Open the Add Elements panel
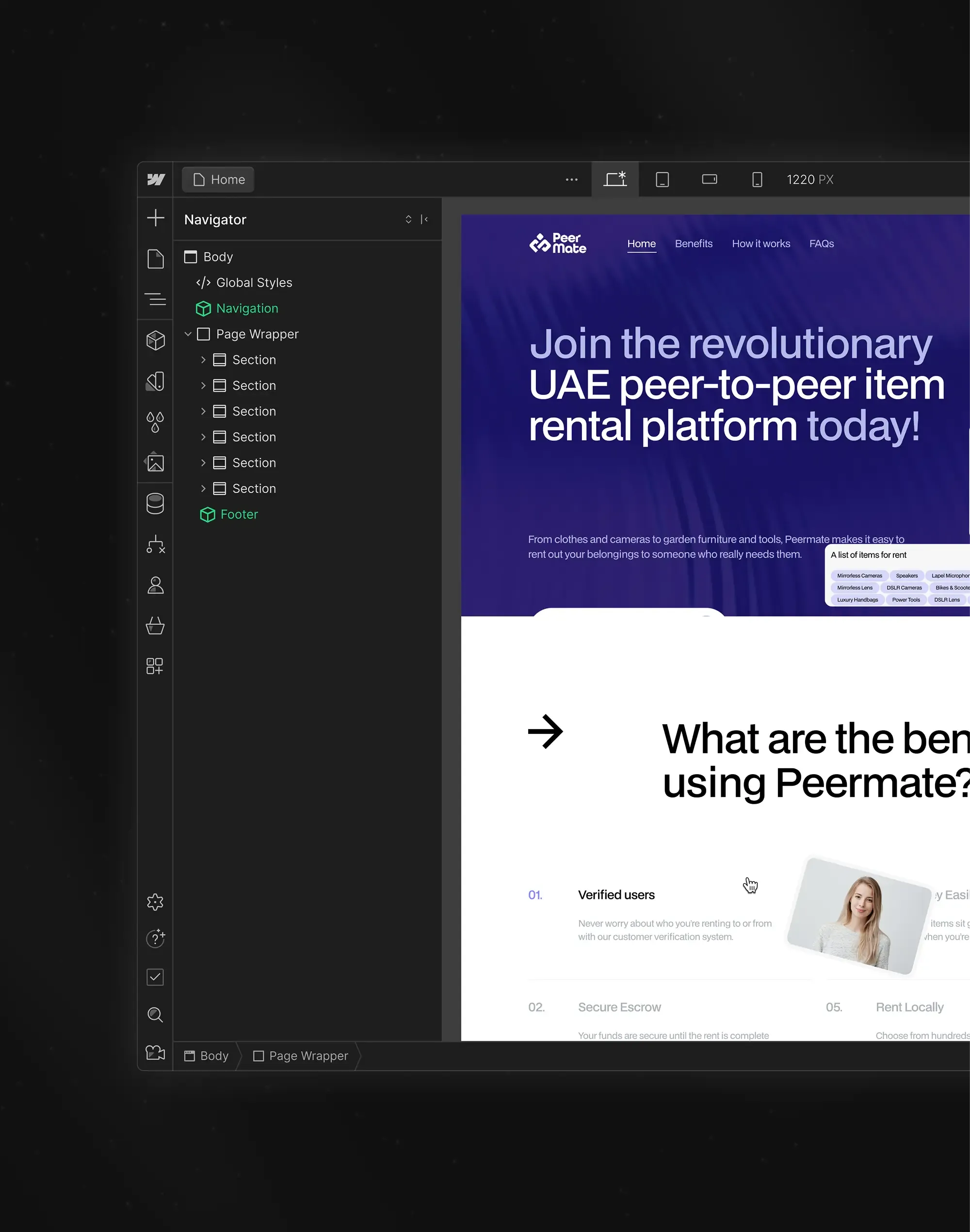This screenshot has height=1232, width=970. click(x=156, y=218)
